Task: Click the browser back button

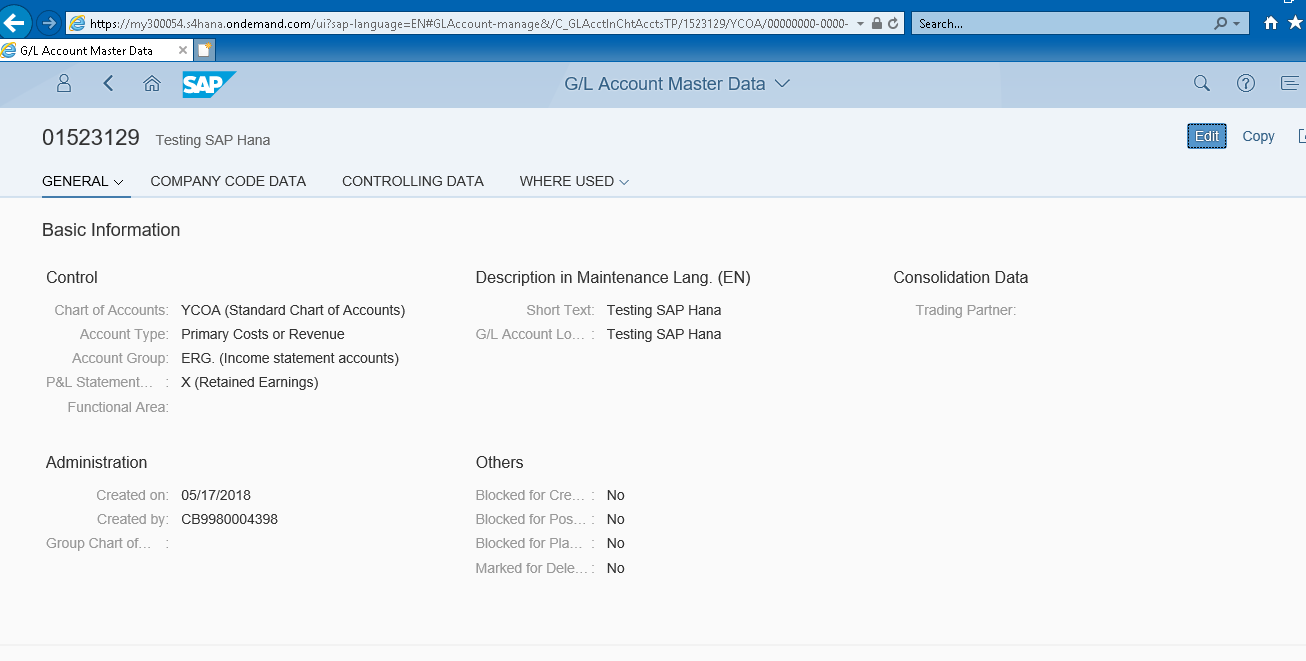Action: click(x=16, y=22)
